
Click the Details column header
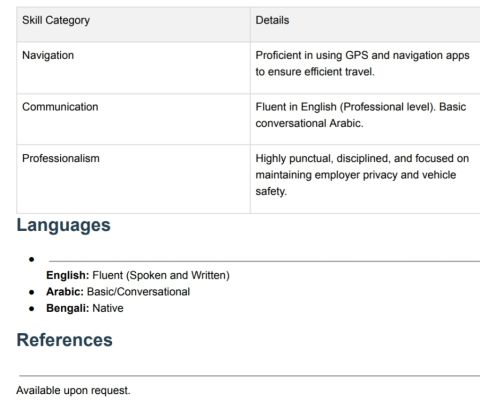[x=272, y=20]
